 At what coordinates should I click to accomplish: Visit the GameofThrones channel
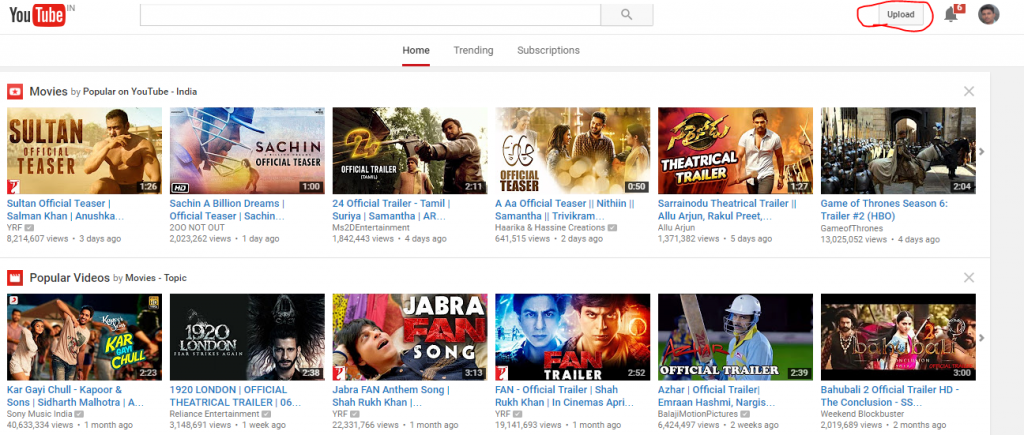(852, 228)
